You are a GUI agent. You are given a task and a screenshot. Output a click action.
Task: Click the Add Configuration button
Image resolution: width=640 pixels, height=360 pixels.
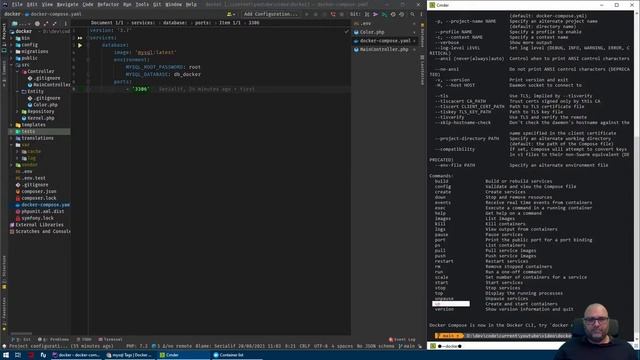point(271,14)
